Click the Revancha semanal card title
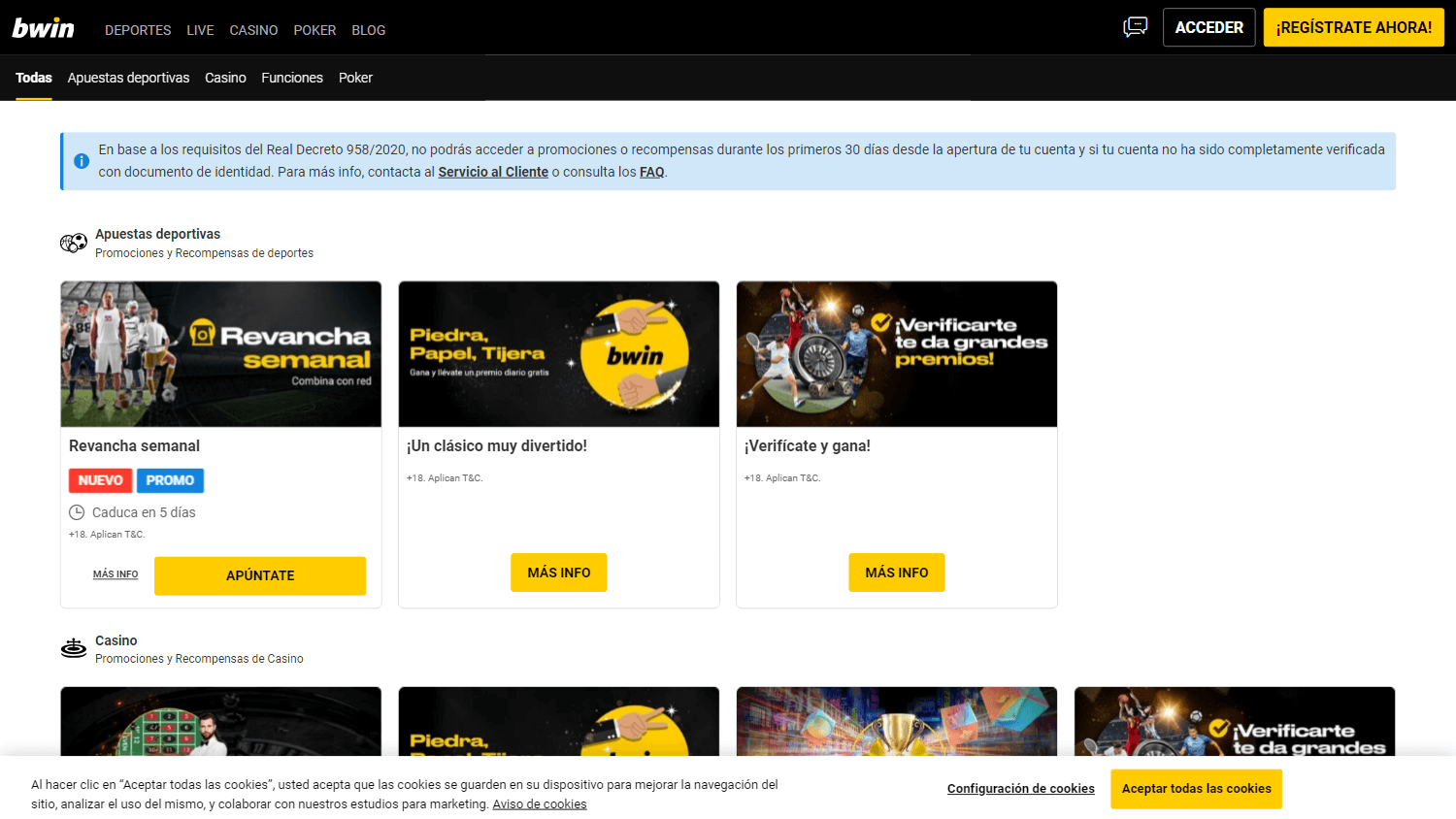The height and width of the screenshot is (819, 1456). point(134,446)
